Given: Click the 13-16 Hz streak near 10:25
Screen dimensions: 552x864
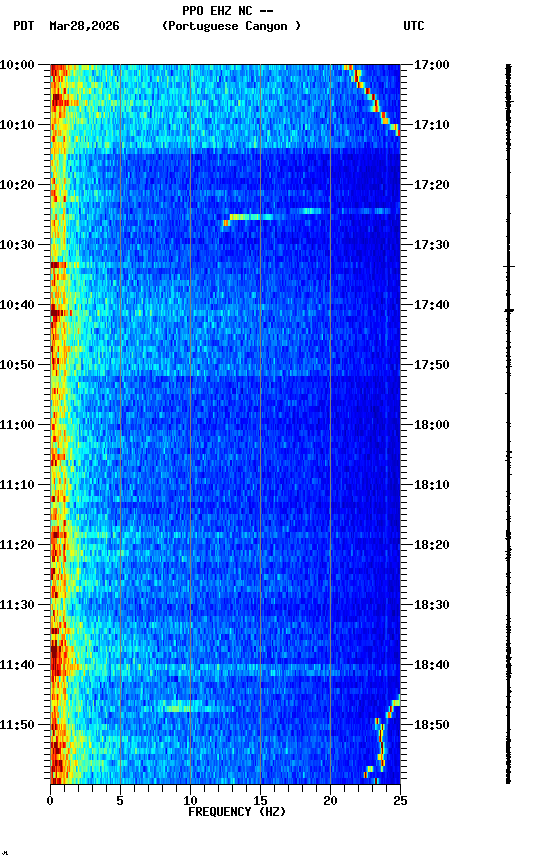Looking at the screenshot, I should [x=251, y=217].
